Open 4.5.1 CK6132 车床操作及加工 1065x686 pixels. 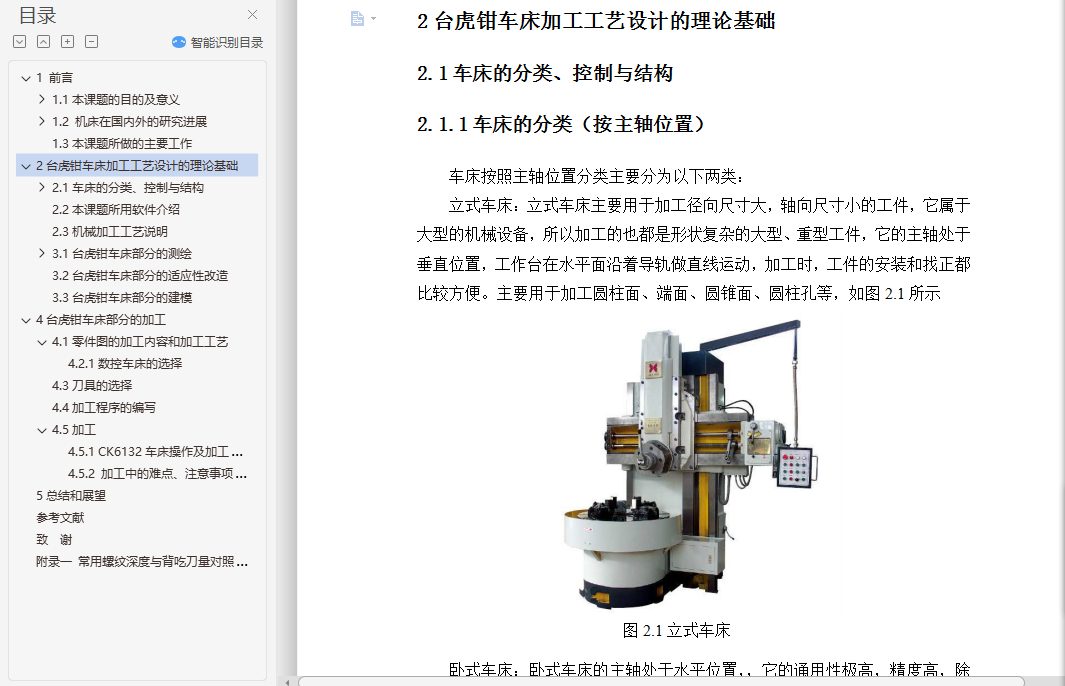pos(156,452)
